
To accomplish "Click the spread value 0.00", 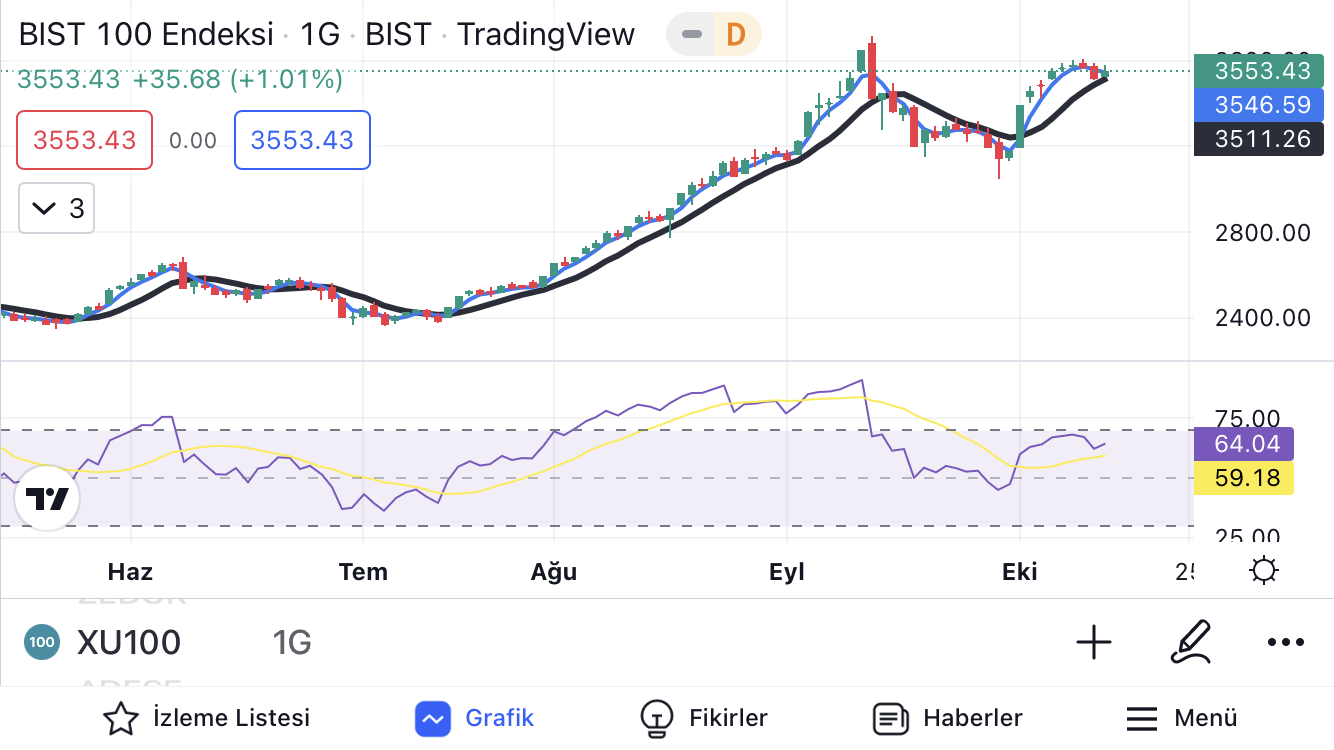I will point(193,140).
